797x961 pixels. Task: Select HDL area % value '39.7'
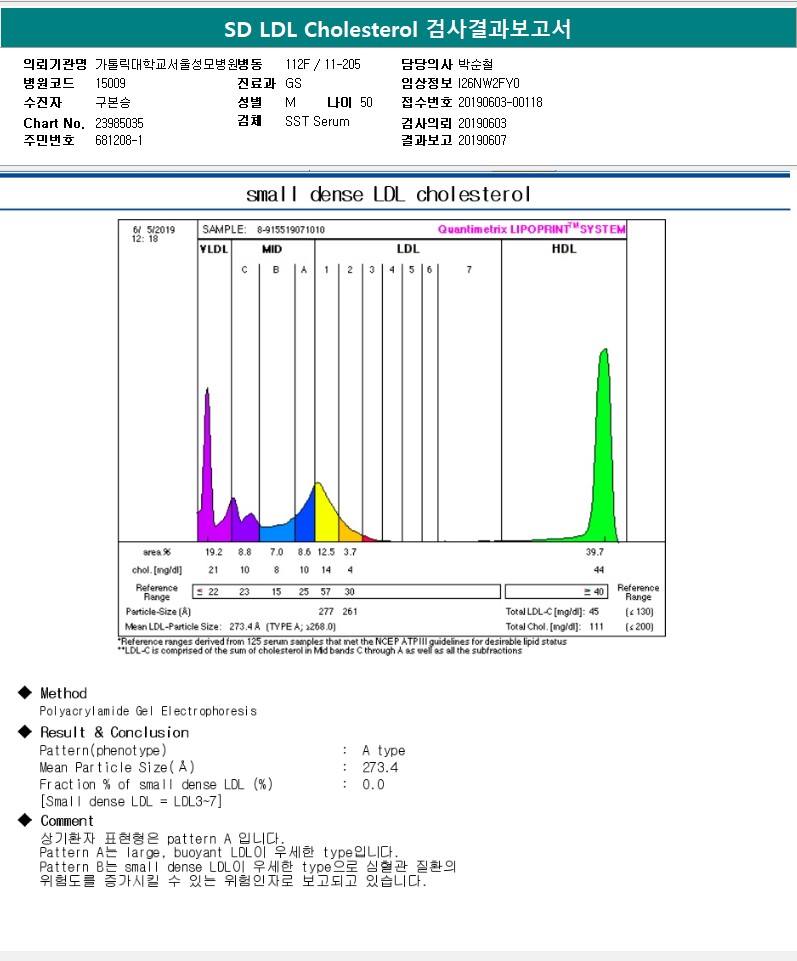595,552
